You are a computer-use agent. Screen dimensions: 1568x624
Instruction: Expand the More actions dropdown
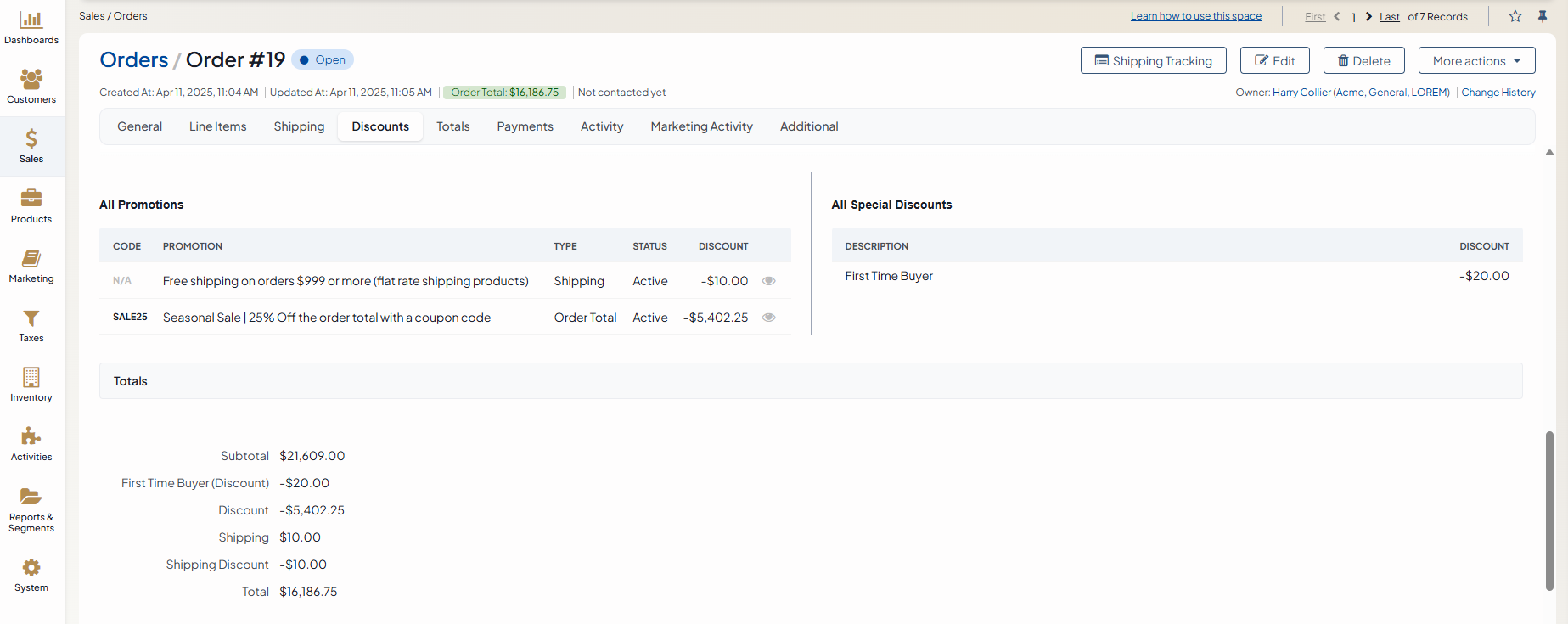[1476, 61]
